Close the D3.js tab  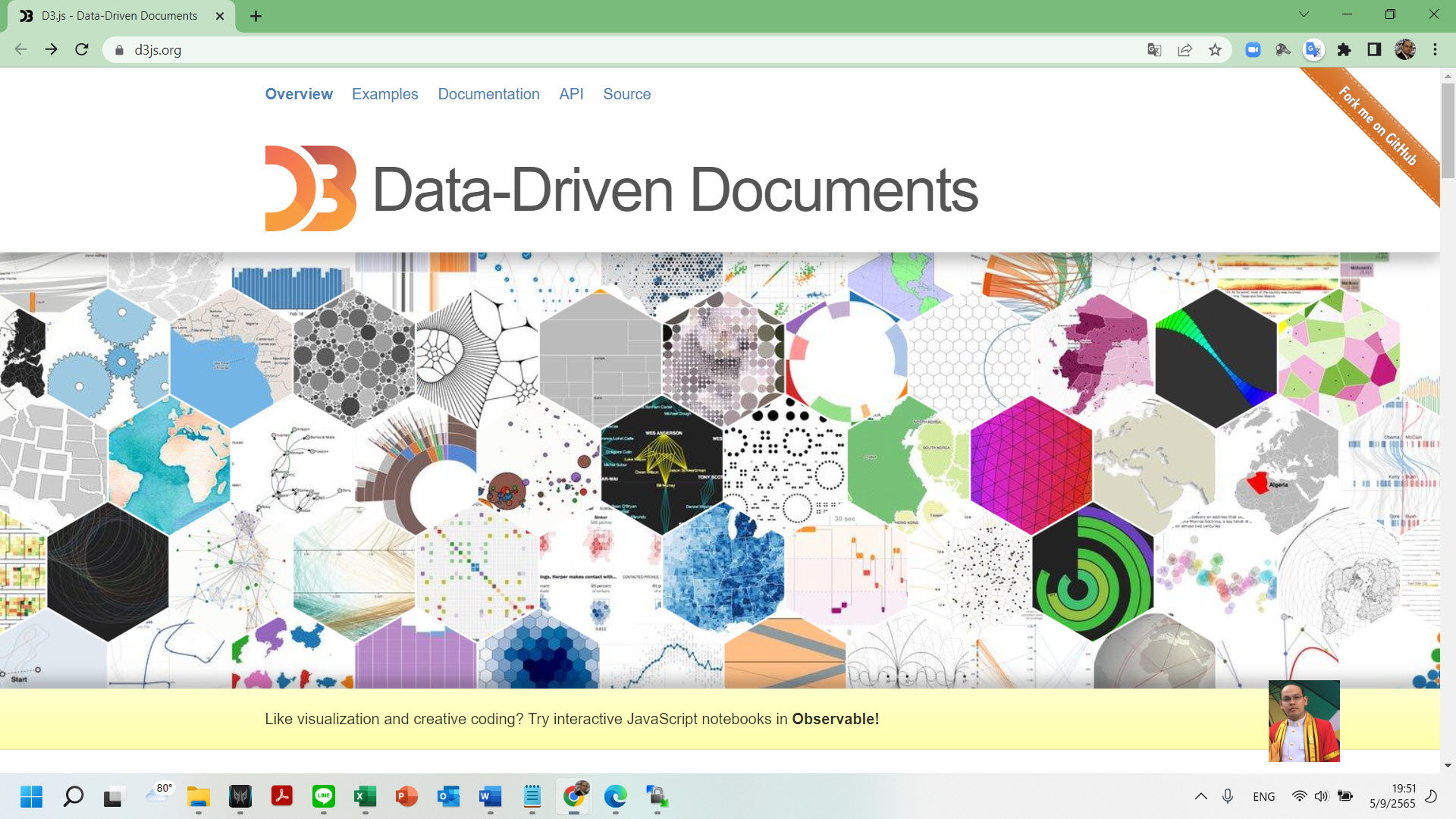(220, 16)
